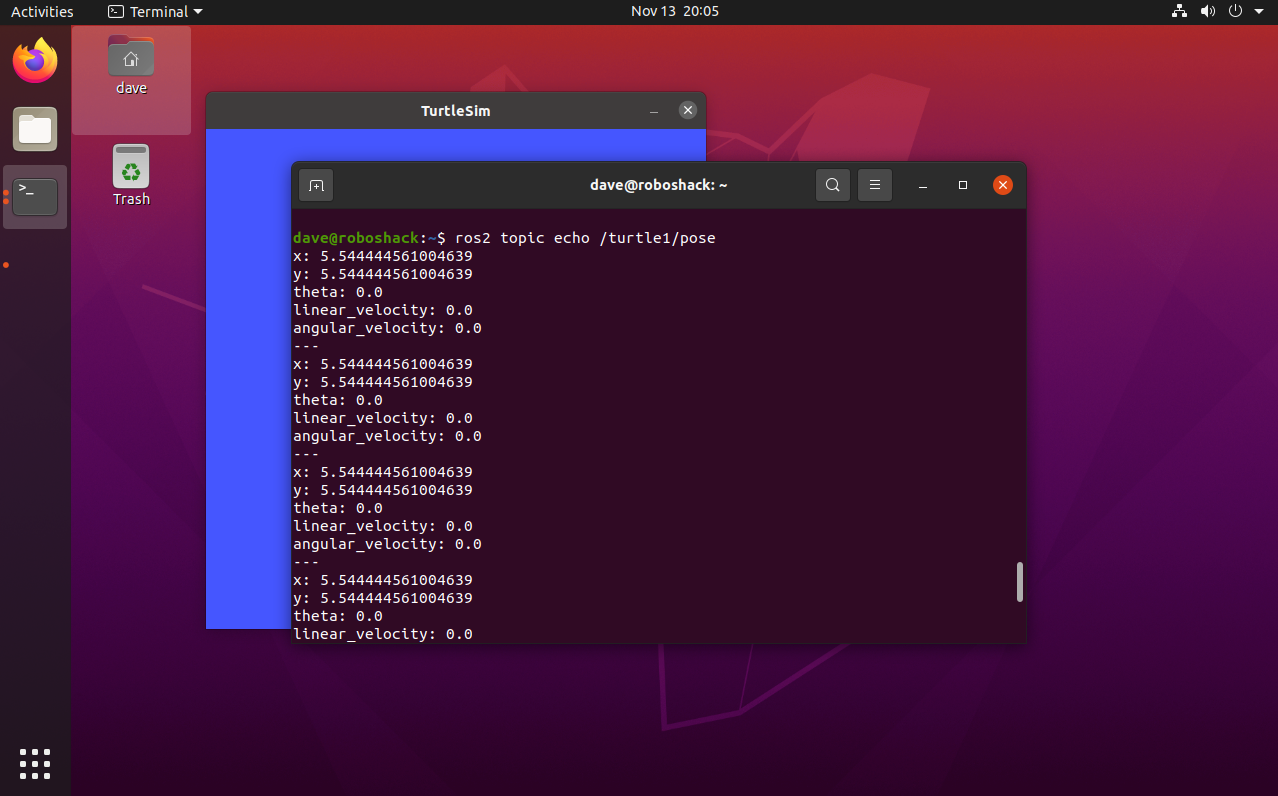
Task: Click the network status icon
Action: pyautogui.click(x=1179, y=11)
